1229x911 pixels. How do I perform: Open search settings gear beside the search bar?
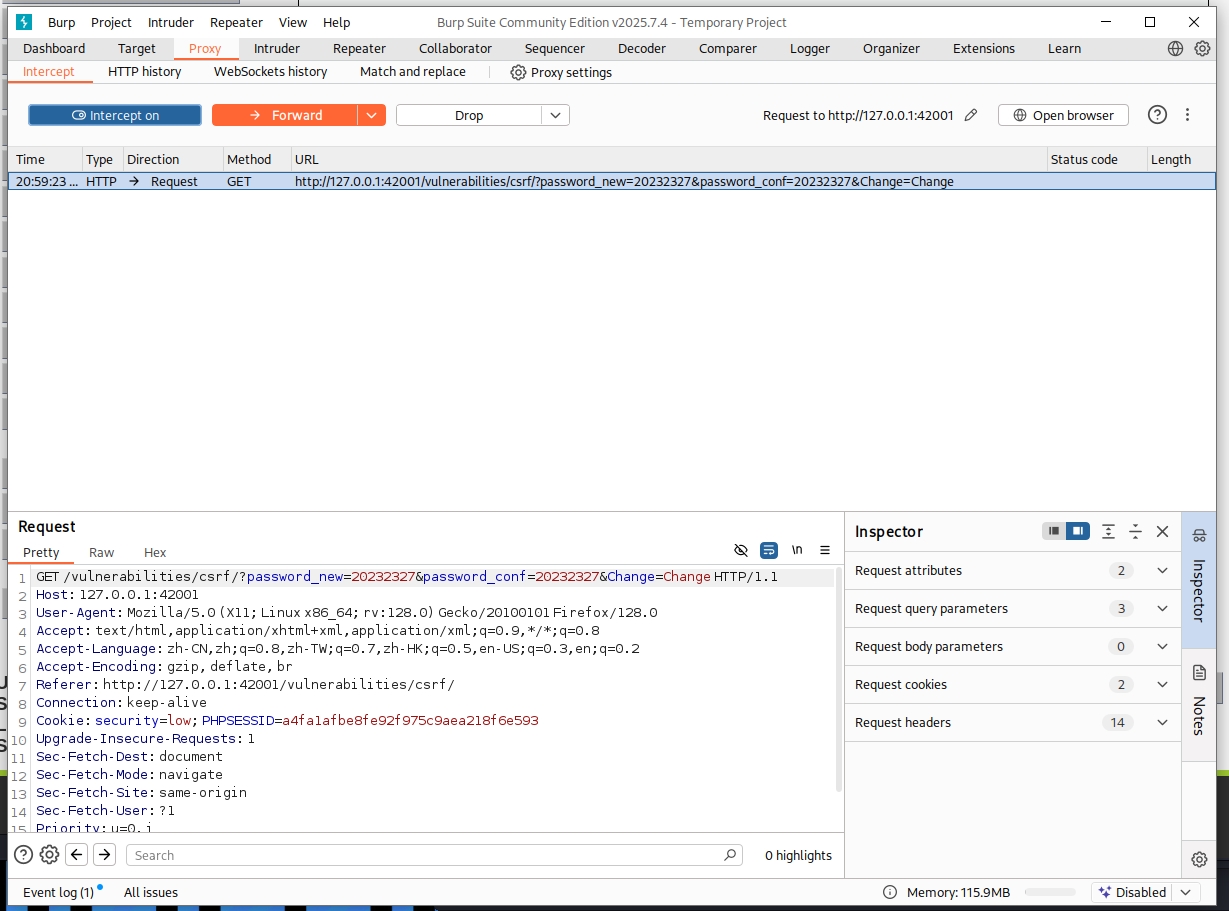coord(49,854)
